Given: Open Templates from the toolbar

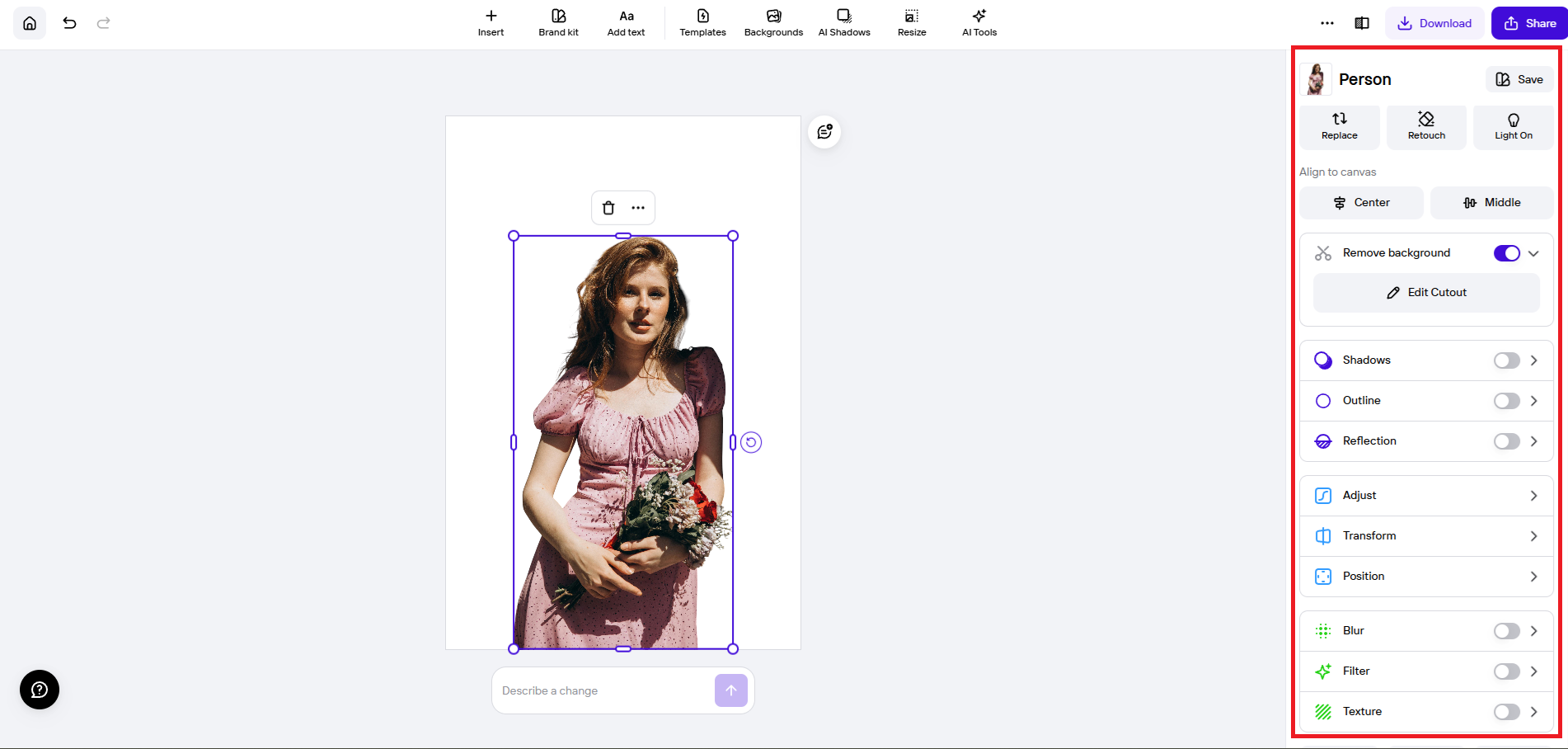Looking at the screenshot, I should pos(702,23).
